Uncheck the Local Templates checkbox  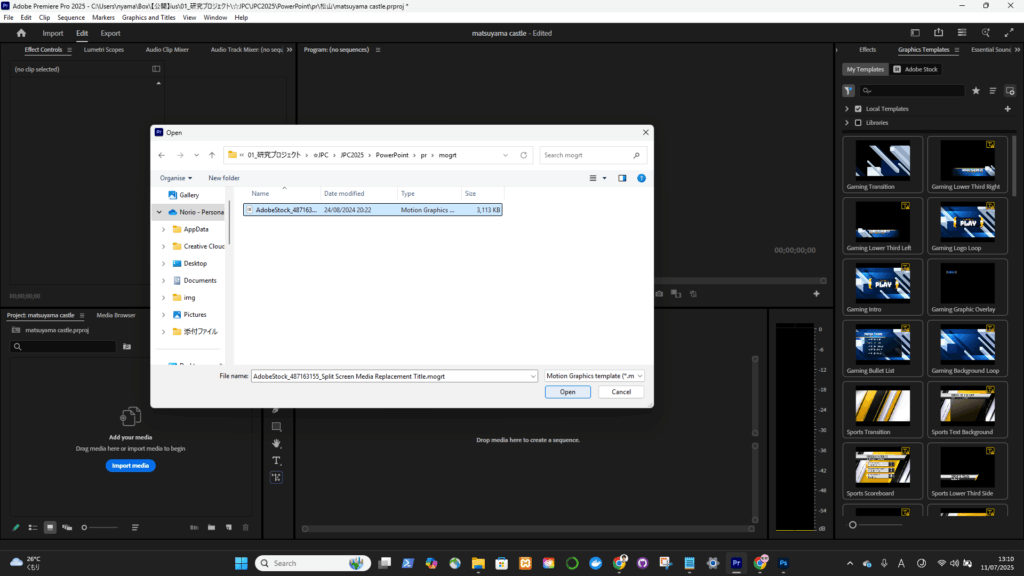pyautogui.click(x=858, y=108)
